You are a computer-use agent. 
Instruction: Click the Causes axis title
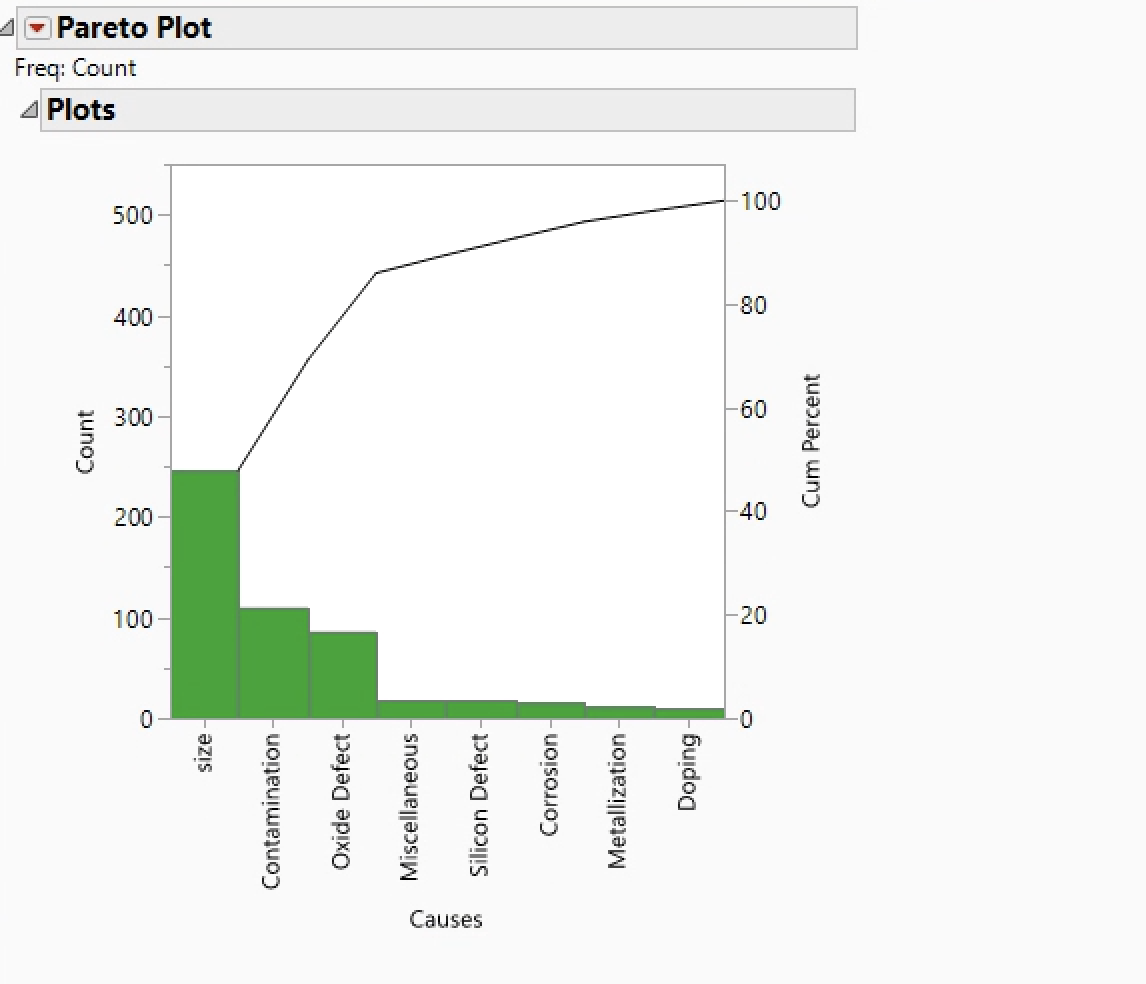click(445, 919)
